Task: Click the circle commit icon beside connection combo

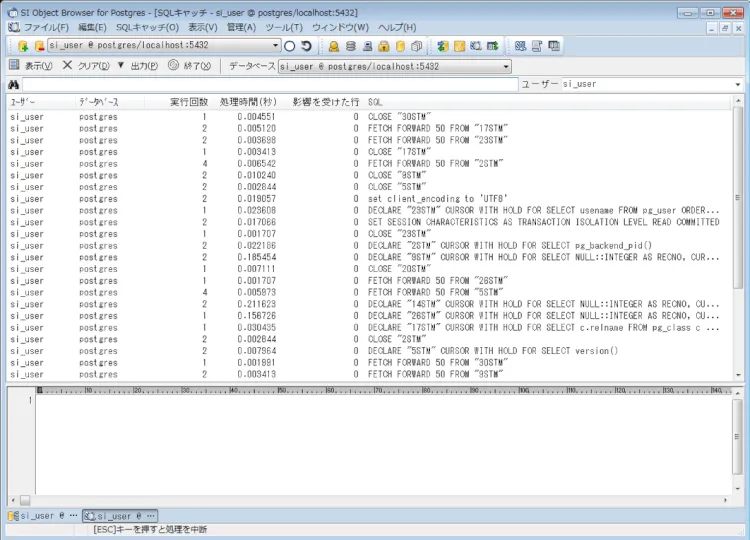Action: pyautogui.click(x=289, y=46)
